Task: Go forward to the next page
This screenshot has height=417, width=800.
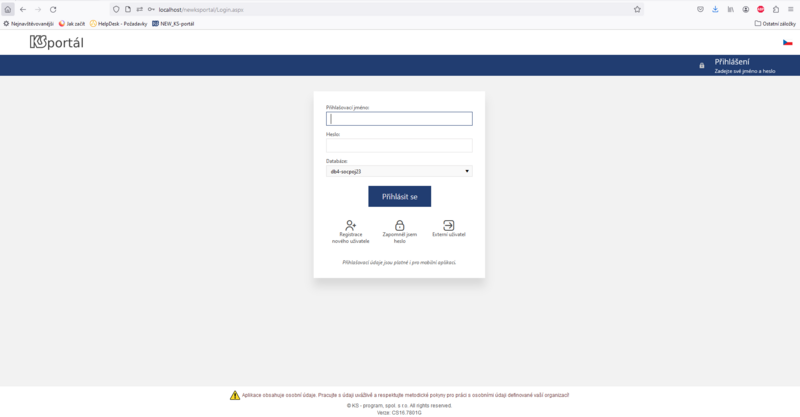Action: point(38,9)
